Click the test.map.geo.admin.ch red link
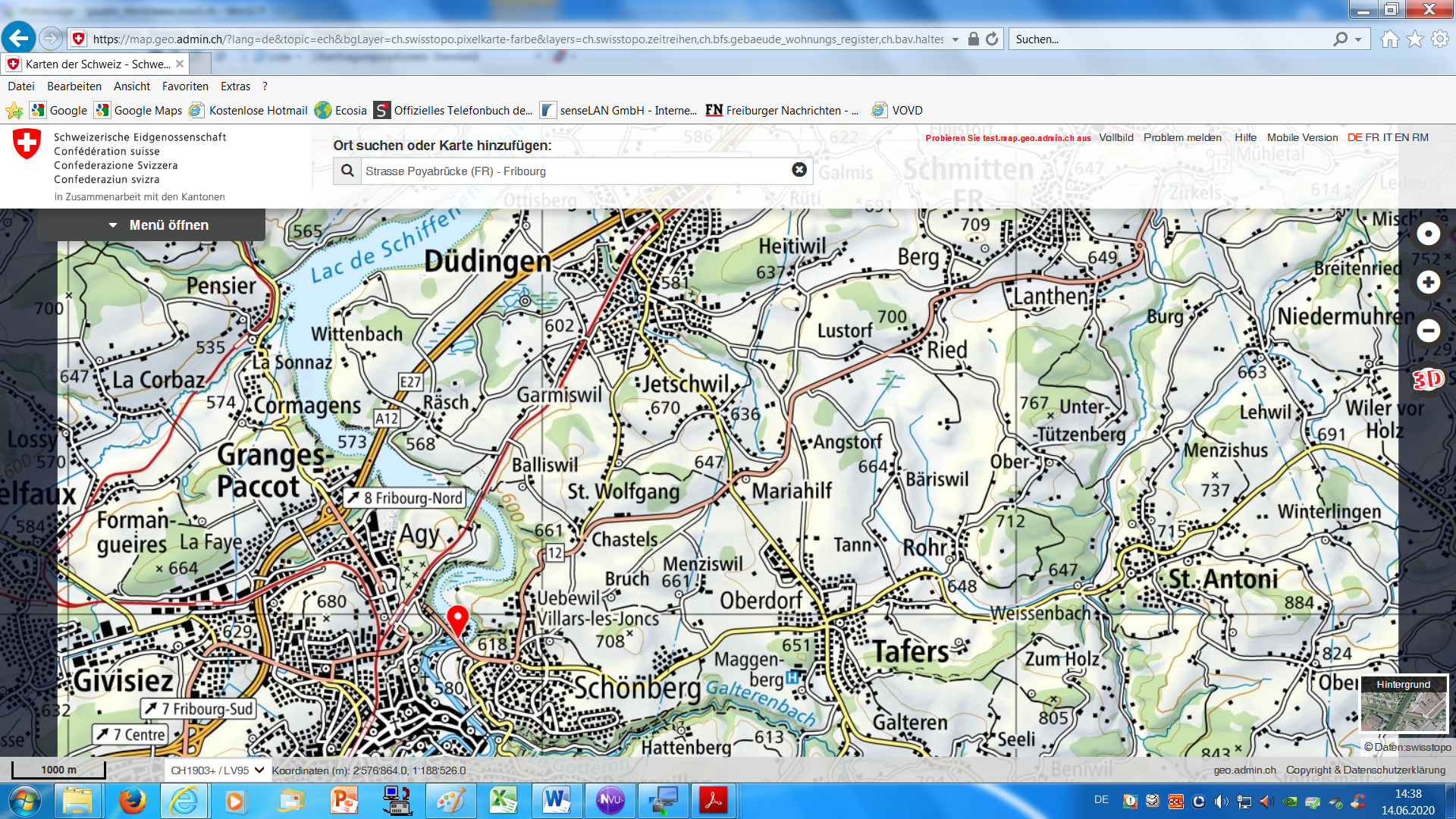 pos(1008,138)
